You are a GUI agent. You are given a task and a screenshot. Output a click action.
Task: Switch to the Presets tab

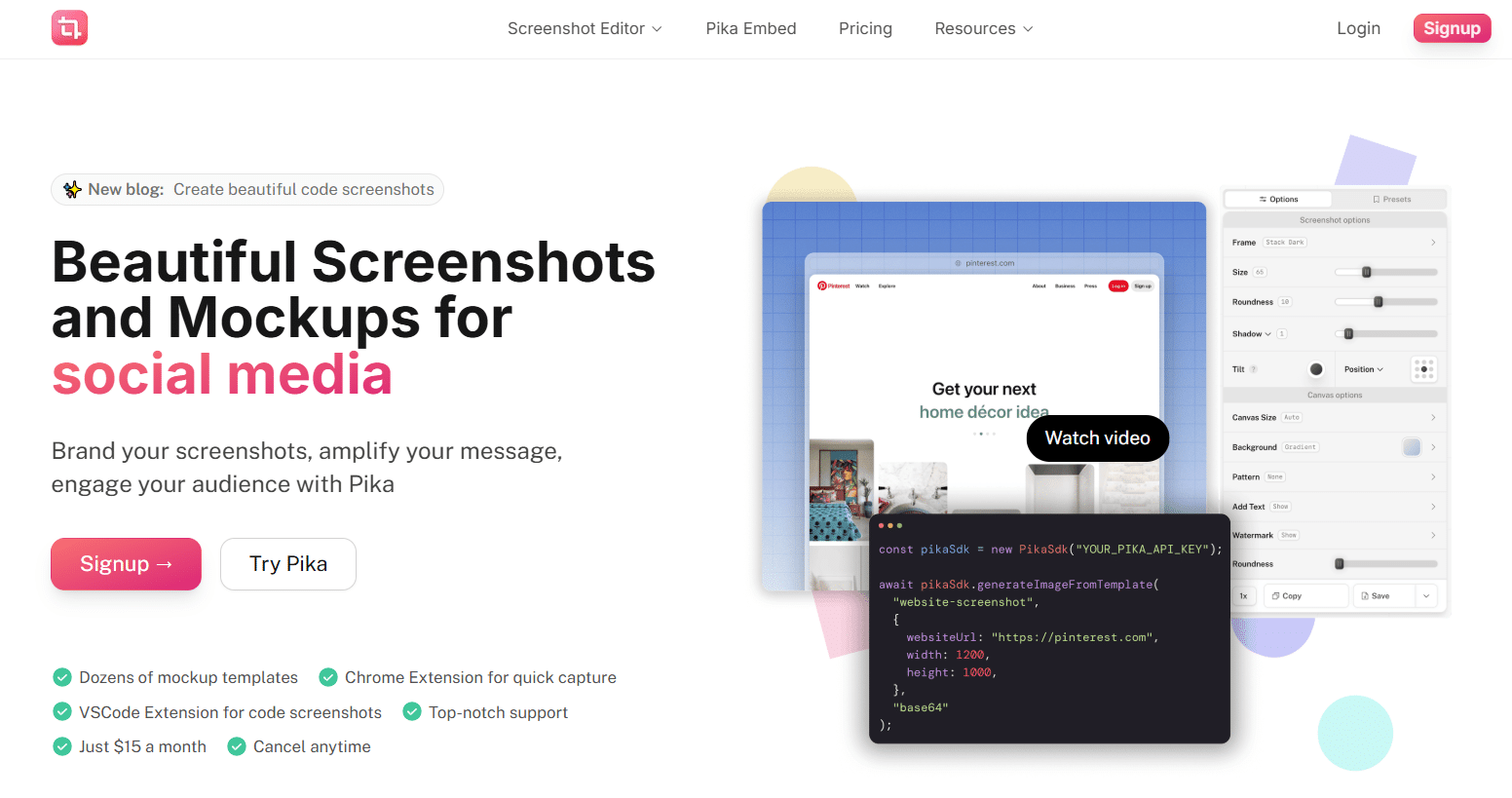point(1391,199)
